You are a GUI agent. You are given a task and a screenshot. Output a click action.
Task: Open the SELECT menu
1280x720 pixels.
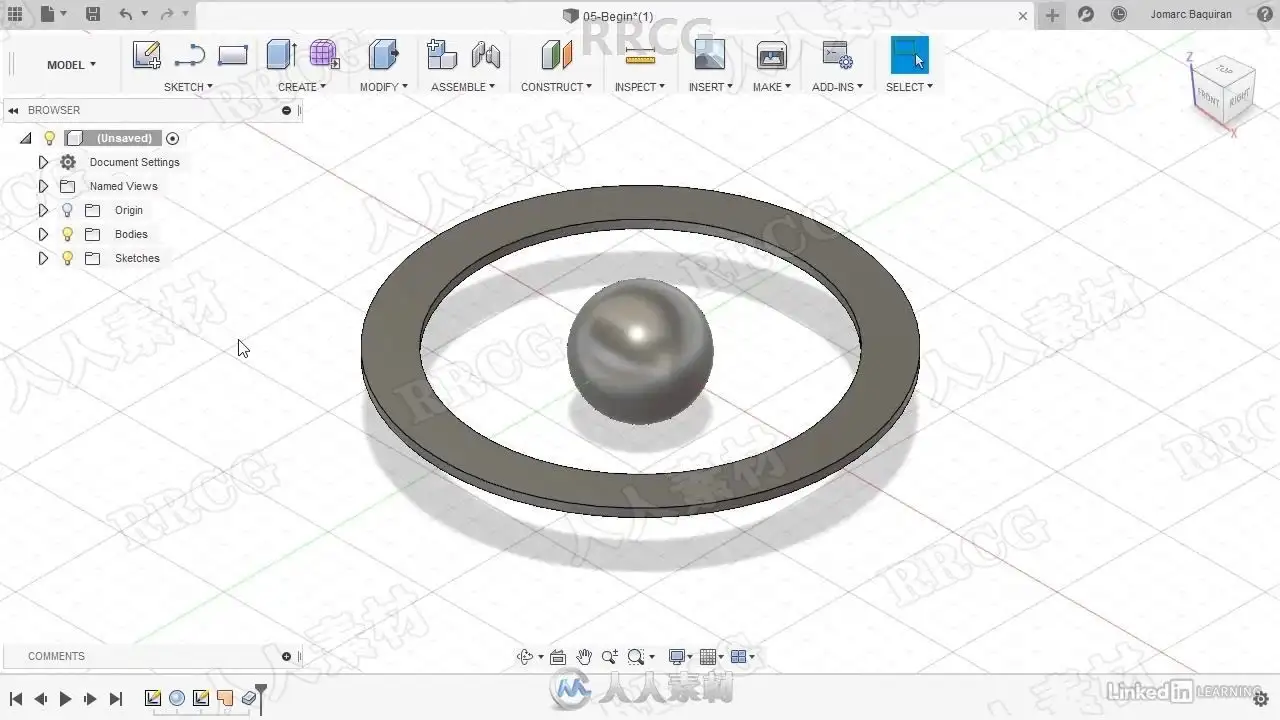(909, 87)
